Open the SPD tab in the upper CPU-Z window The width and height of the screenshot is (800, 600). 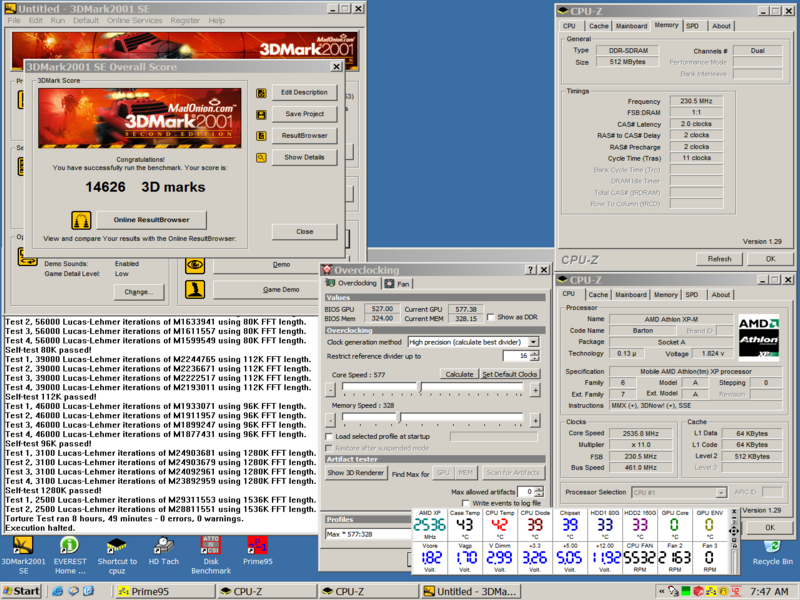(694, 26)
